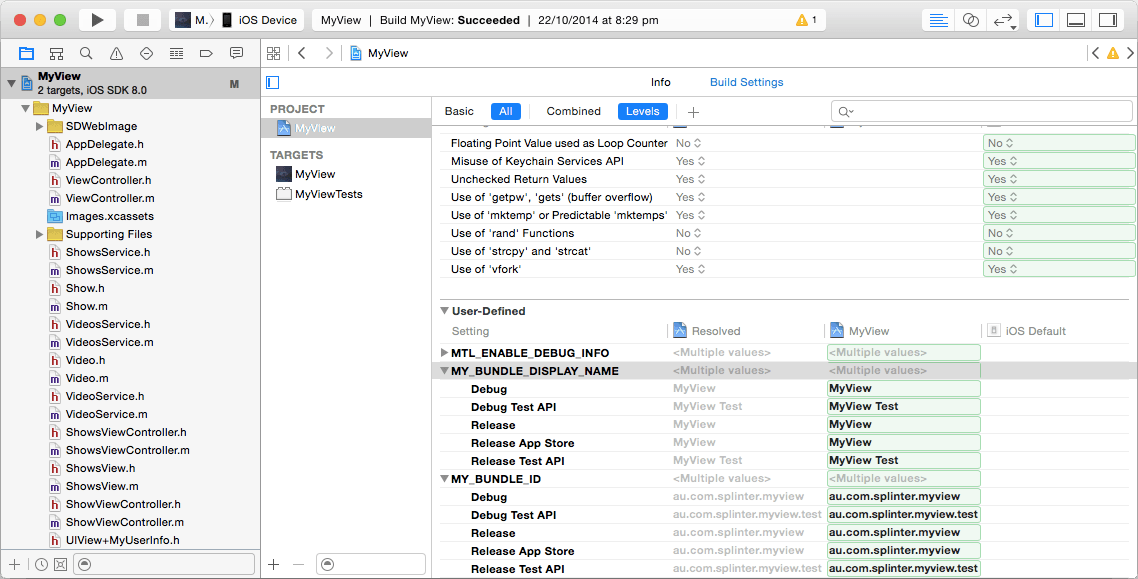The image size is (1138, 579).
Task: Open the iOS Device destination selector
Action: pos(261,20)
